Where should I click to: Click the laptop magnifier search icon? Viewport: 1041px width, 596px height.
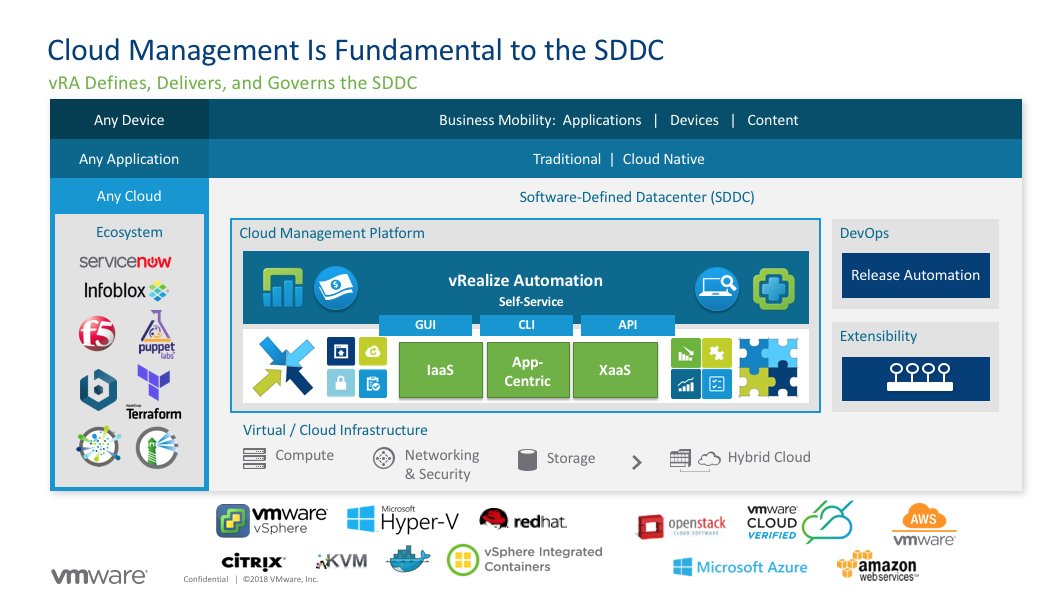[x=716, y=288]
